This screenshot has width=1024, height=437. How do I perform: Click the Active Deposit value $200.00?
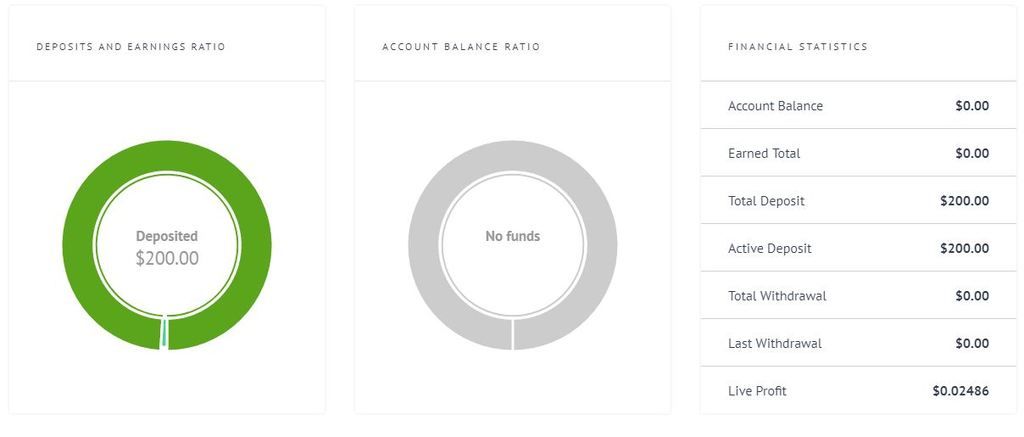tap(965, 249)
